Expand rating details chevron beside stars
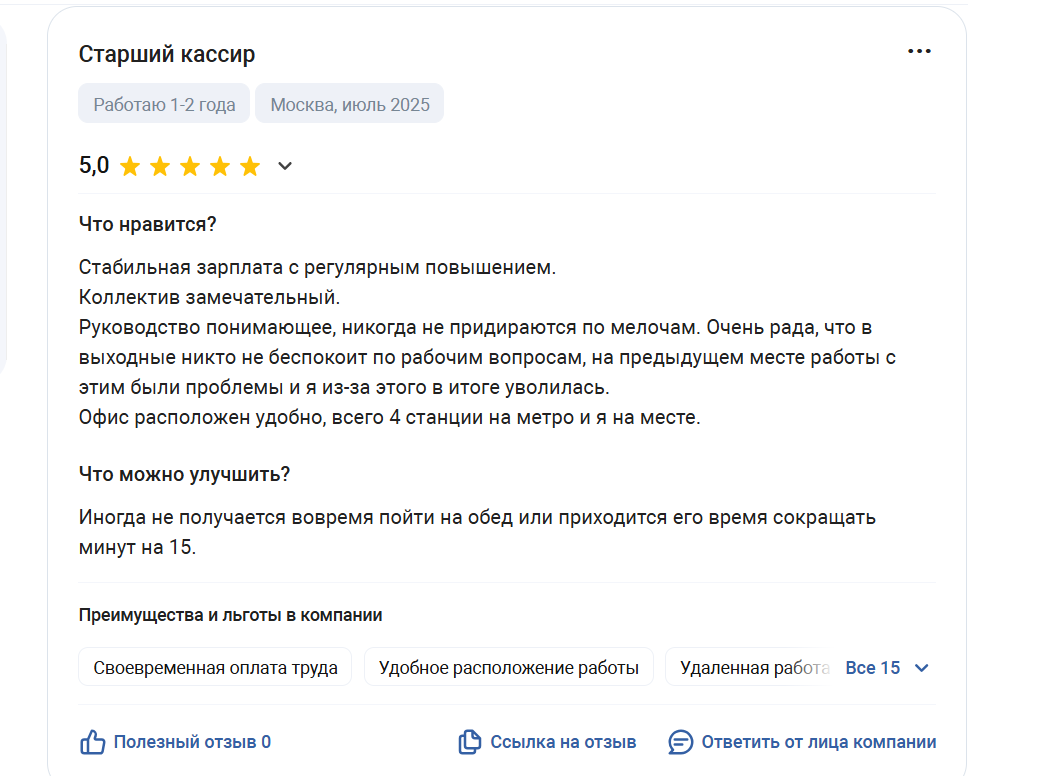The image size is (1038, 776). [285, 166]
